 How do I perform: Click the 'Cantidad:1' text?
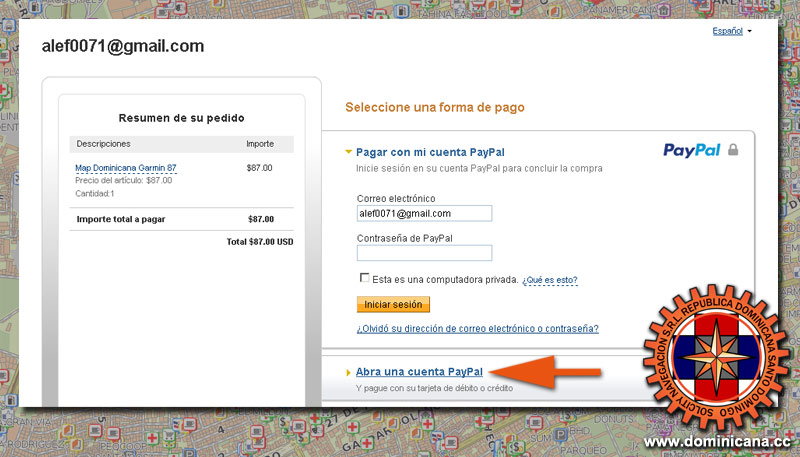click(95, 194)
